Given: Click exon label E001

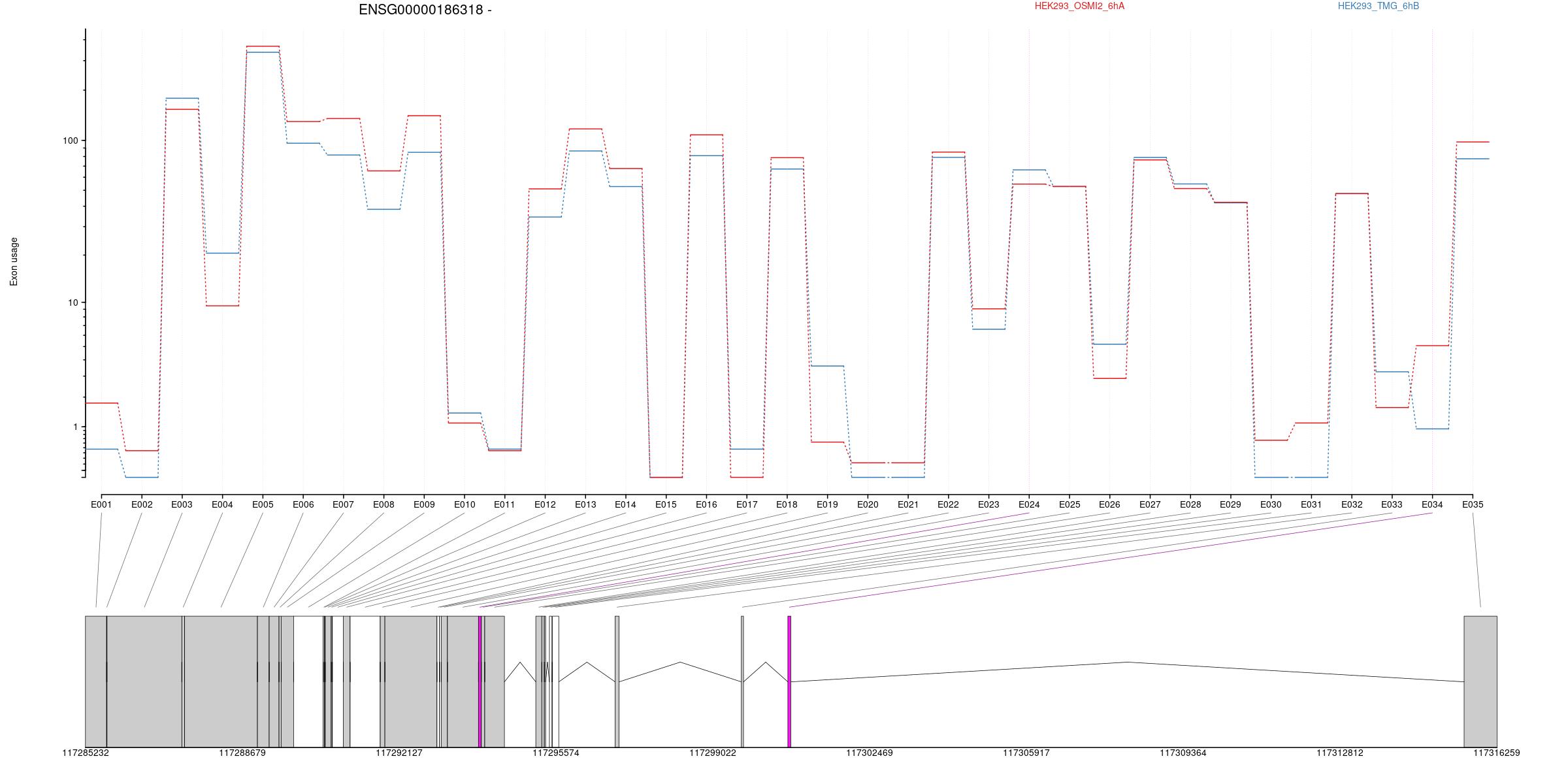Looking at the screenshot, I should [101, 504].
